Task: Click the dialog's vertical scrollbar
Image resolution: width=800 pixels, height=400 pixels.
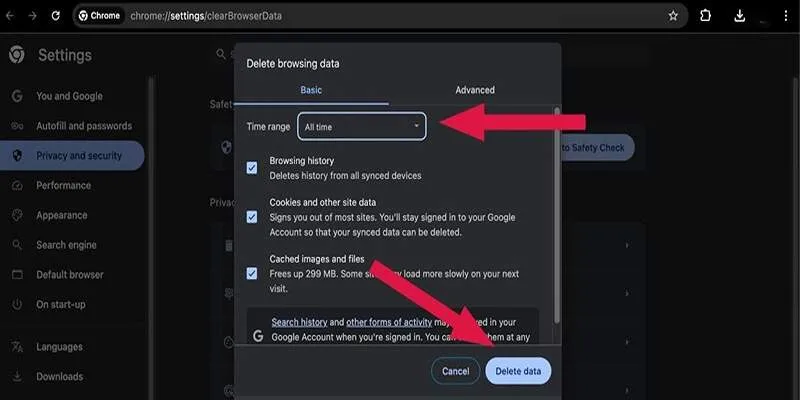Action: click(x=557, y=214)
